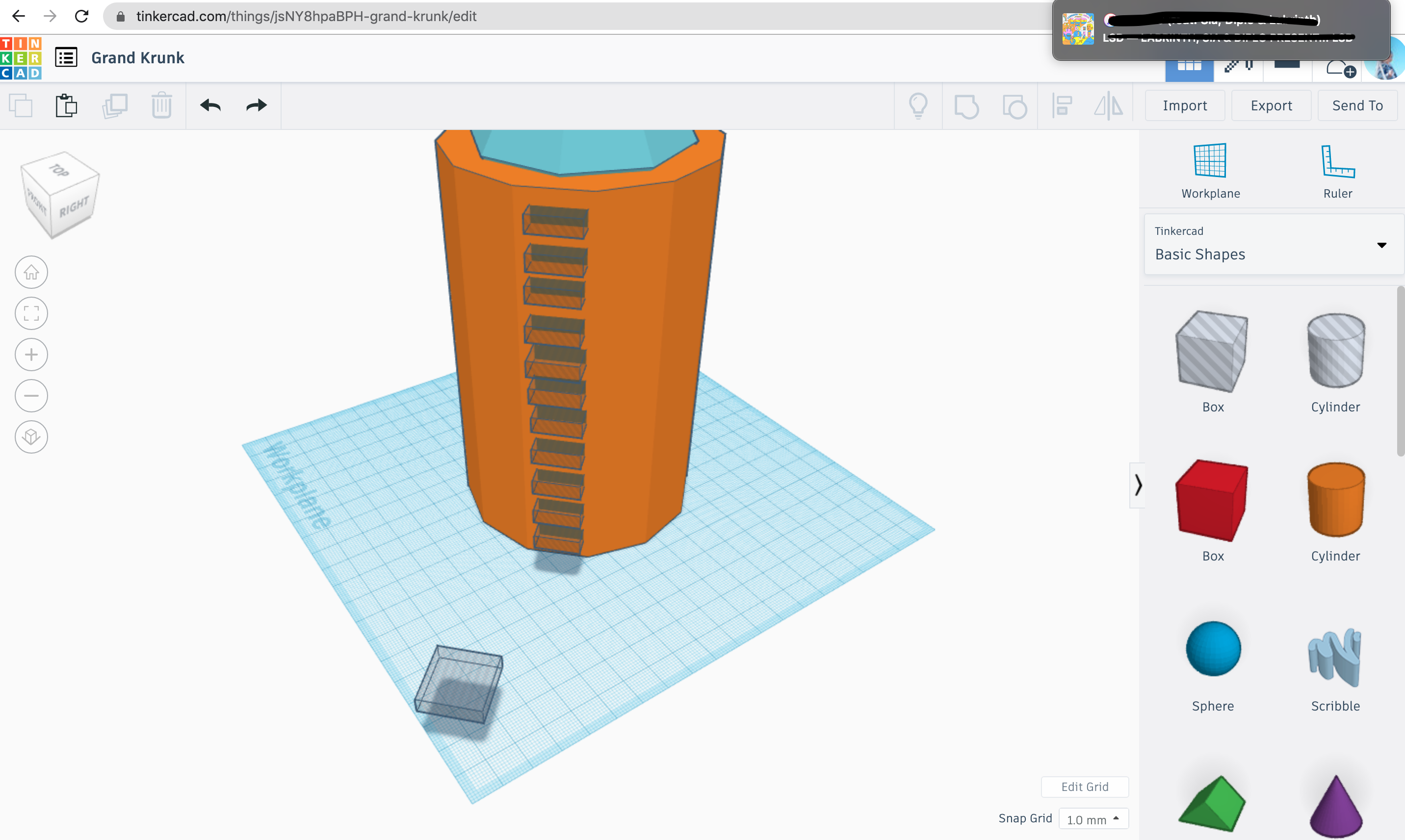Click the notification album artwork
Image resolution: width=1405 pixels, height=840 pixels.
[1078, 29]
